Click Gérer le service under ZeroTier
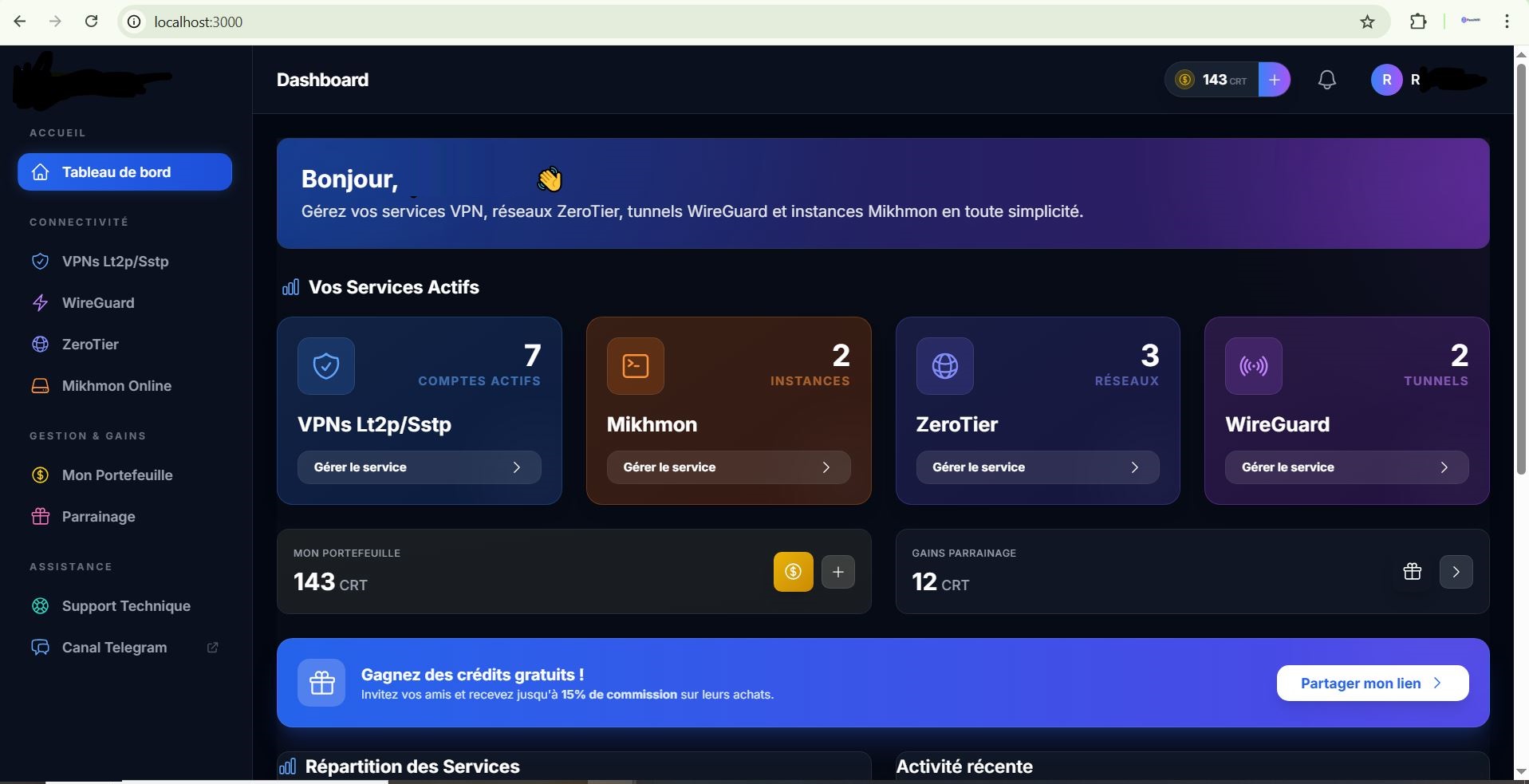 click(x=1038, y=467)
